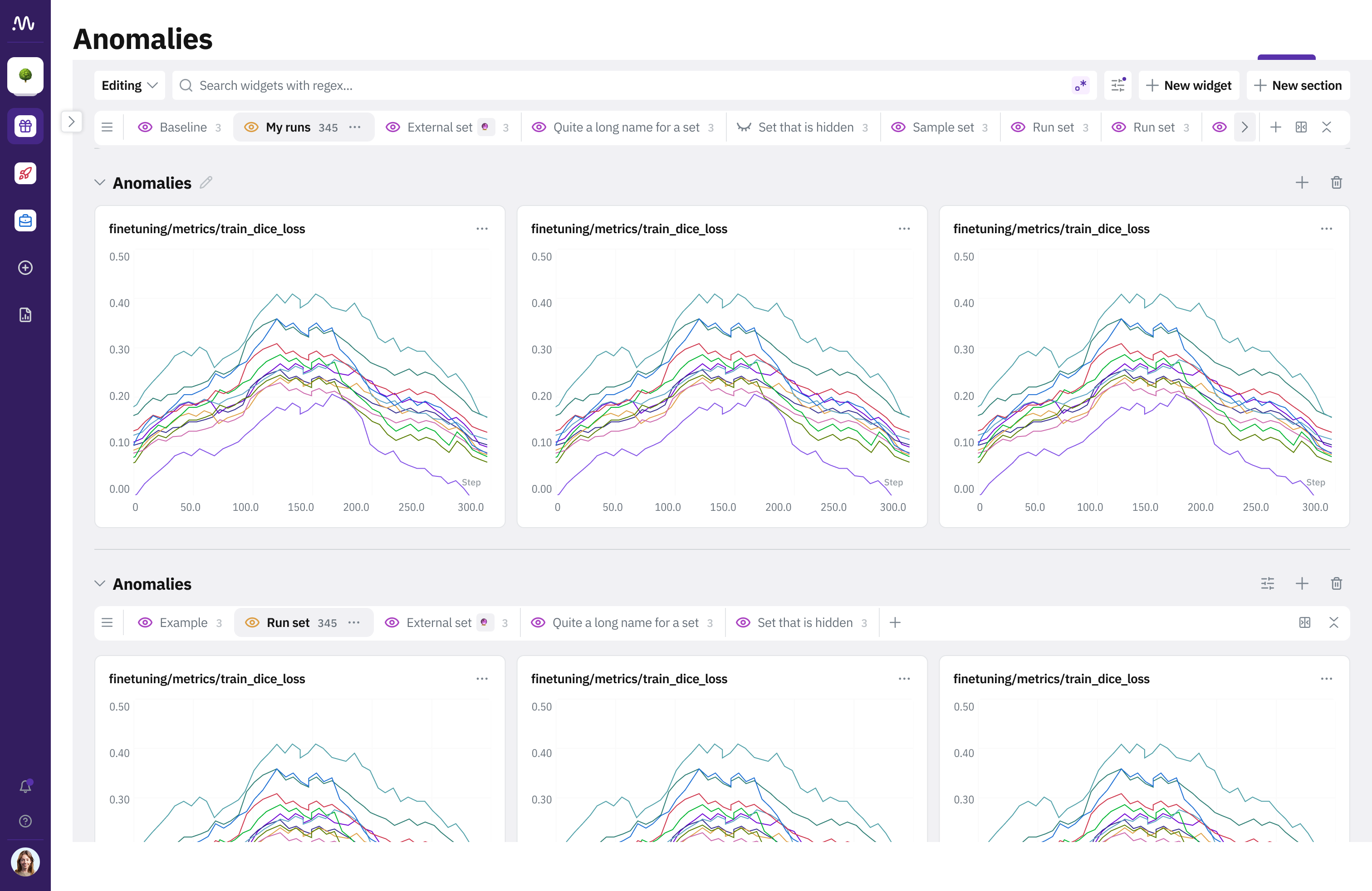Add run set in lower section bar
This screenshot has height=891, width=1372.
(895, 623)
